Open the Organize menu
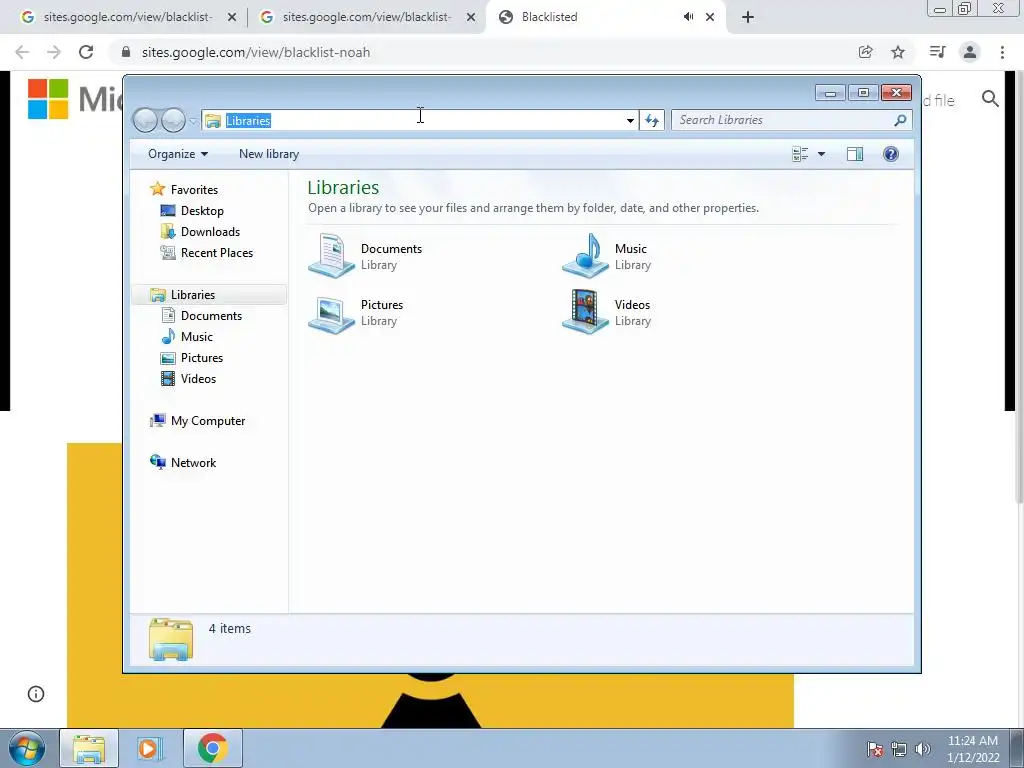Viewport: 1024px width, 768px height. [x=178, y=154]
